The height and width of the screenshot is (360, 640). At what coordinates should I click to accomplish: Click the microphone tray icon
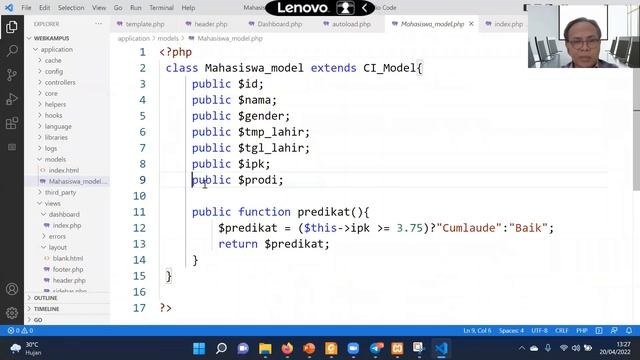pos(548,348)
